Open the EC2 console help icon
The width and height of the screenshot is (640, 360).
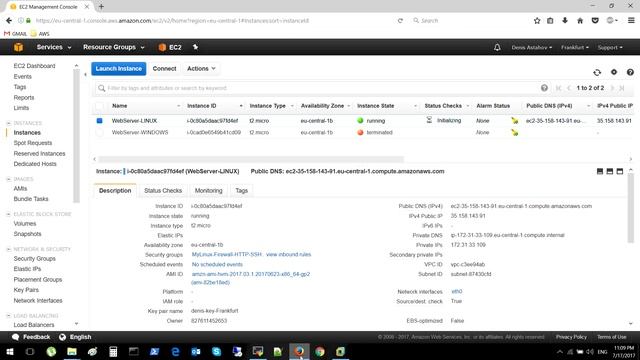click(x=630, y=72)
